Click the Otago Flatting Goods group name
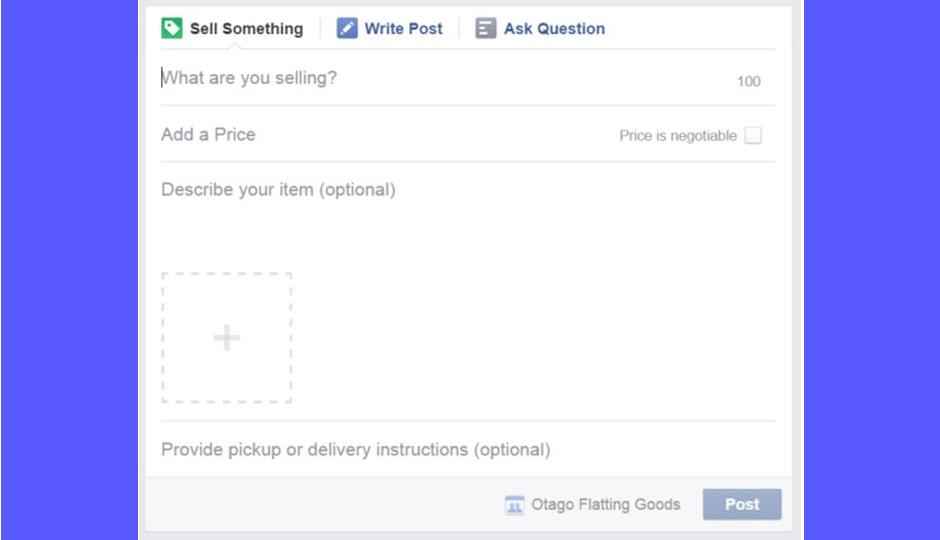940x540 pixels. 605,505
